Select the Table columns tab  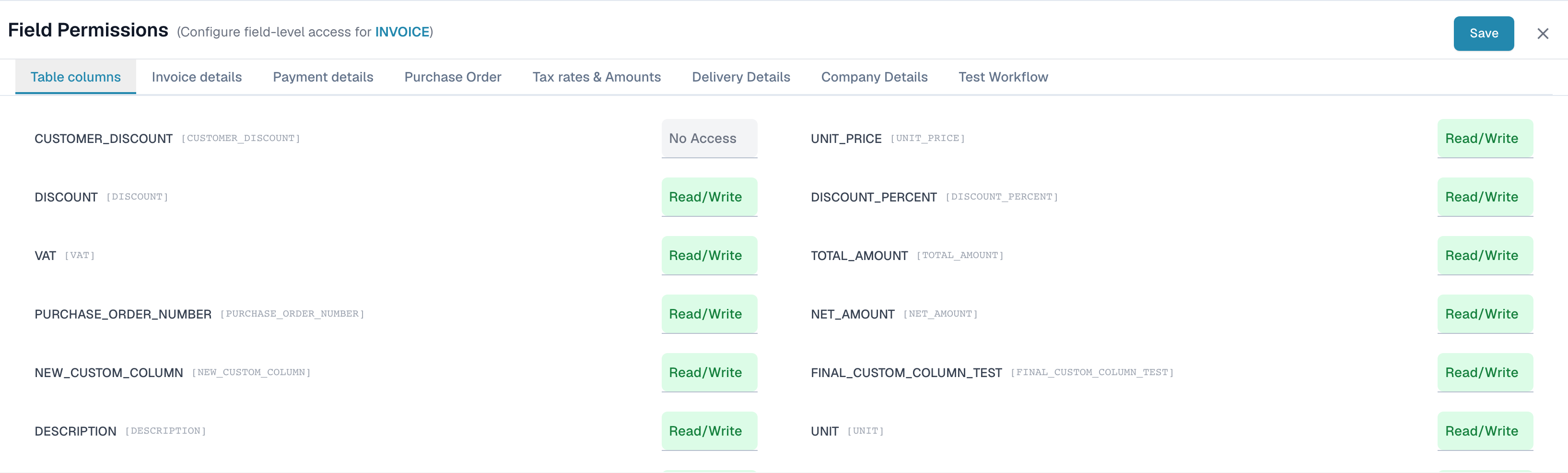click(75, 77)
